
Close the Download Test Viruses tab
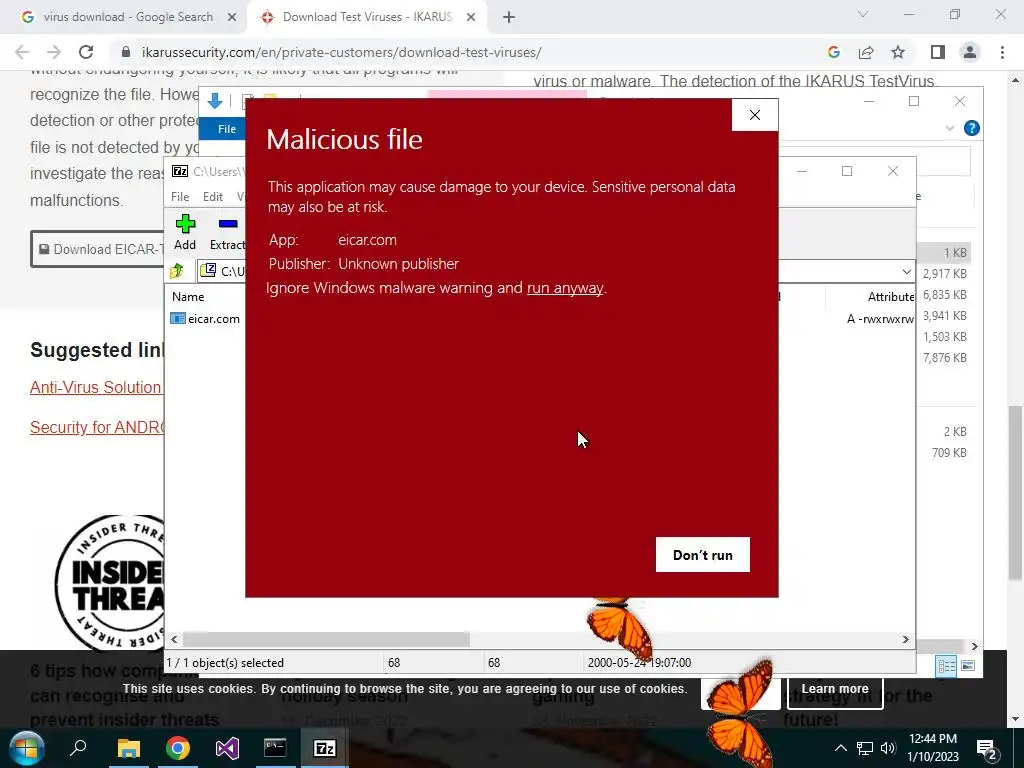(x=471, y=18)
